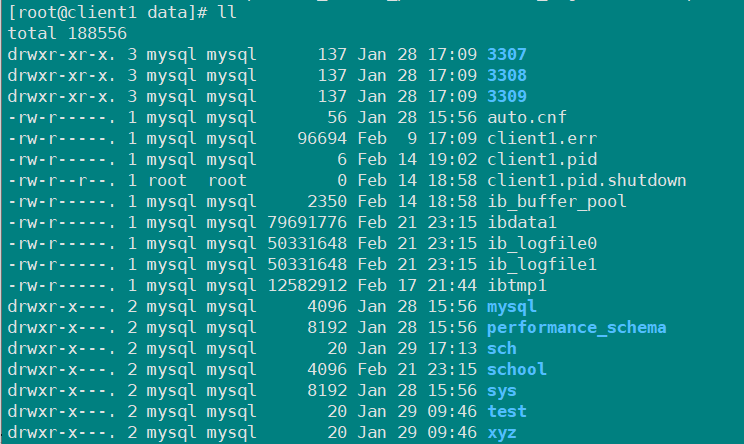Image resolution: width=744 pixels, height=444 pixels.
Task: Click the 'total 188556' output line
Action: coord(67,33)
